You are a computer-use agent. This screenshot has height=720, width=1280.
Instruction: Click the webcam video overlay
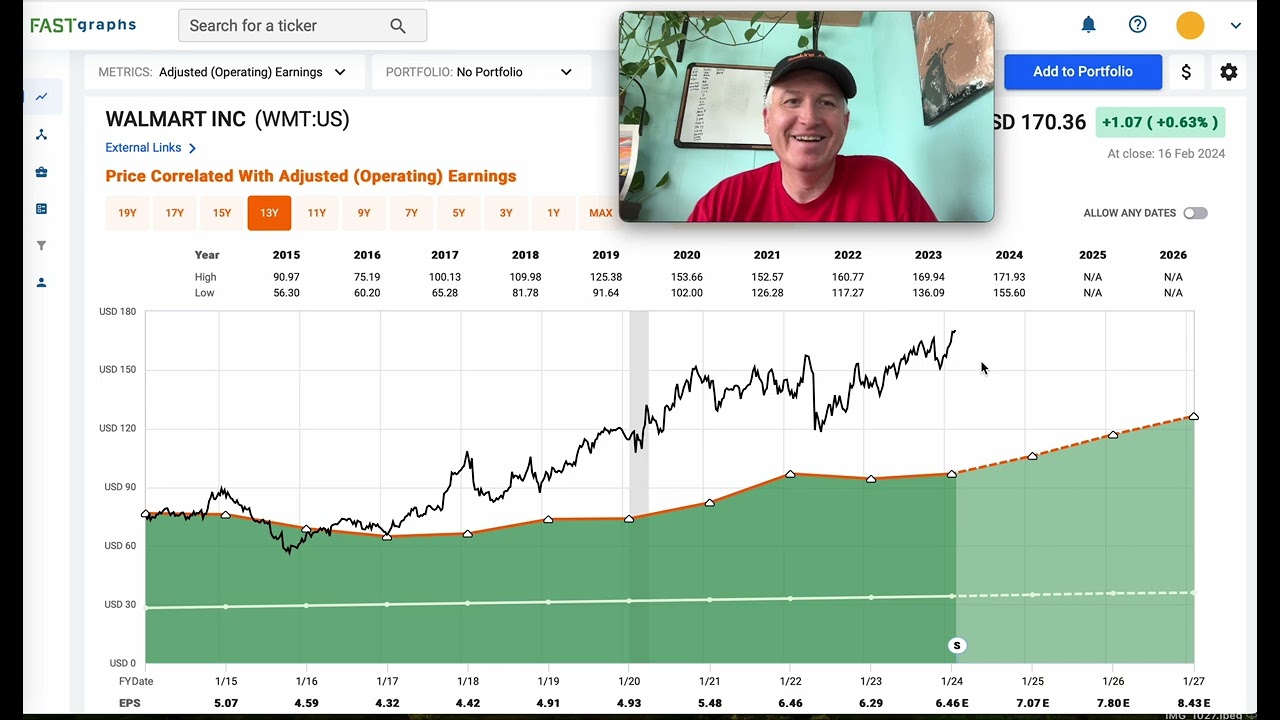coord(806,117)
